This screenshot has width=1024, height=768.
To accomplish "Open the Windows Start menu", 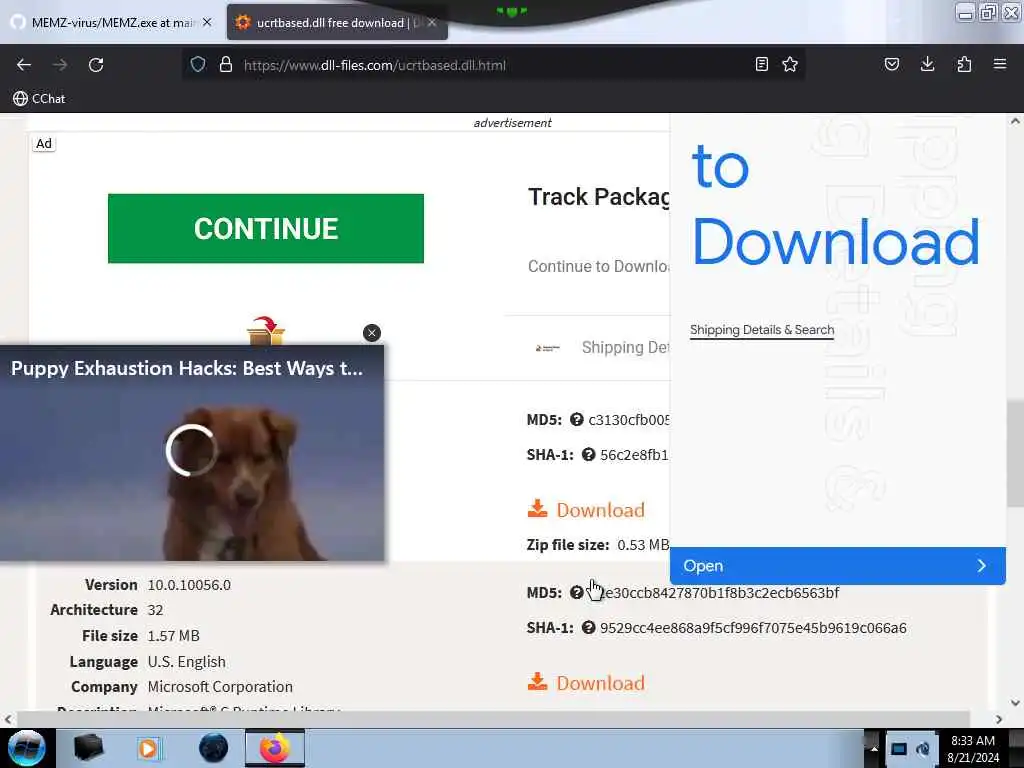I will 25,748.
